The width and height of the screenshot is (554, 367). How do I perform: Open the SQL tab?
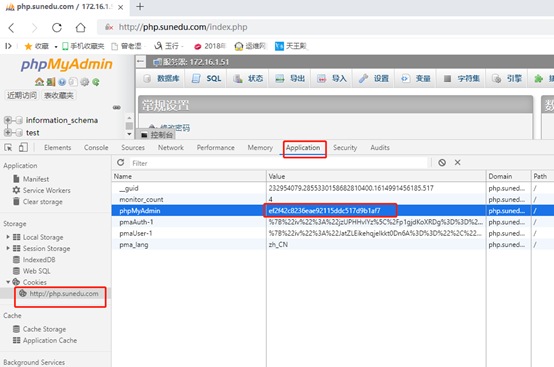coord(207,78)
